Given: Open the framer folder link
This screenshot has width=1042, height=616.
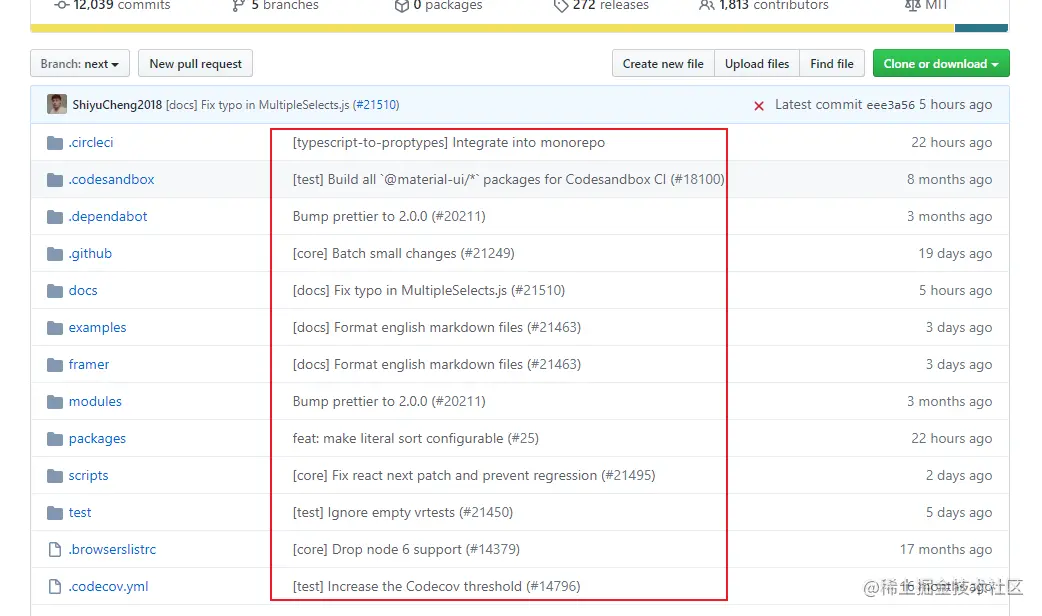Looking at the screenshot, I should point(88,365).
